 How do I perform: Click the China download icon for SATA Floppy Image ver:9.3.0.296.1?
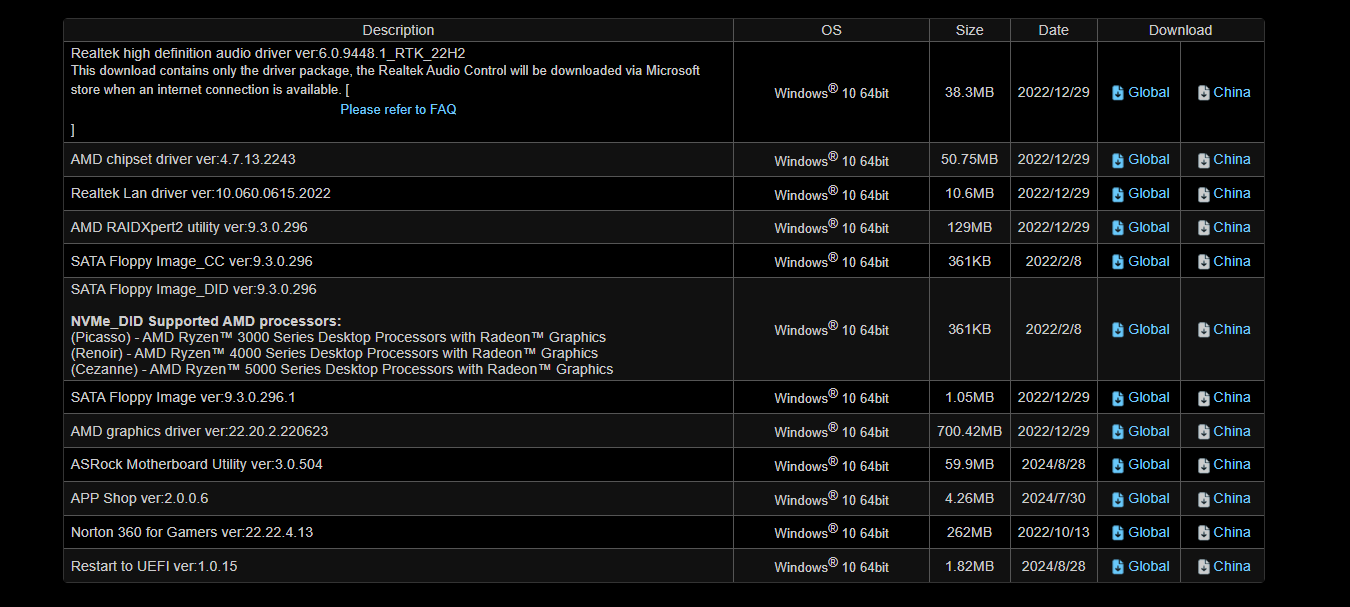pos(1204,398)
